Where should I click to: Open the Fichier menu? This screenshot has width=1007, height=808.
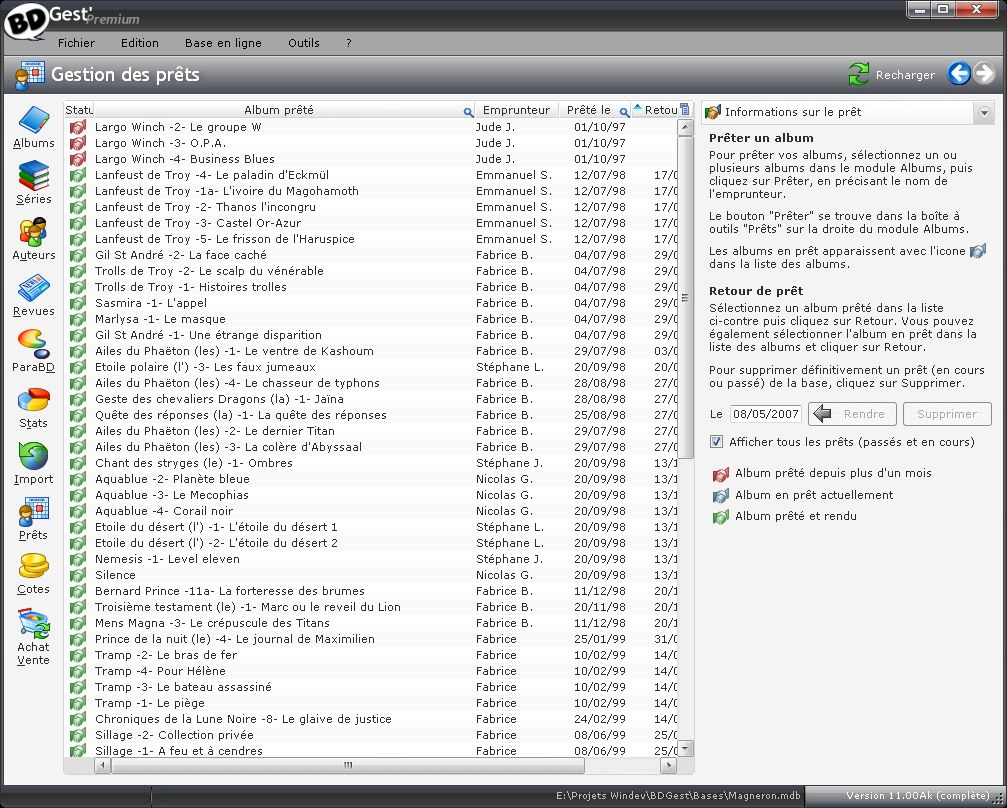76,43
